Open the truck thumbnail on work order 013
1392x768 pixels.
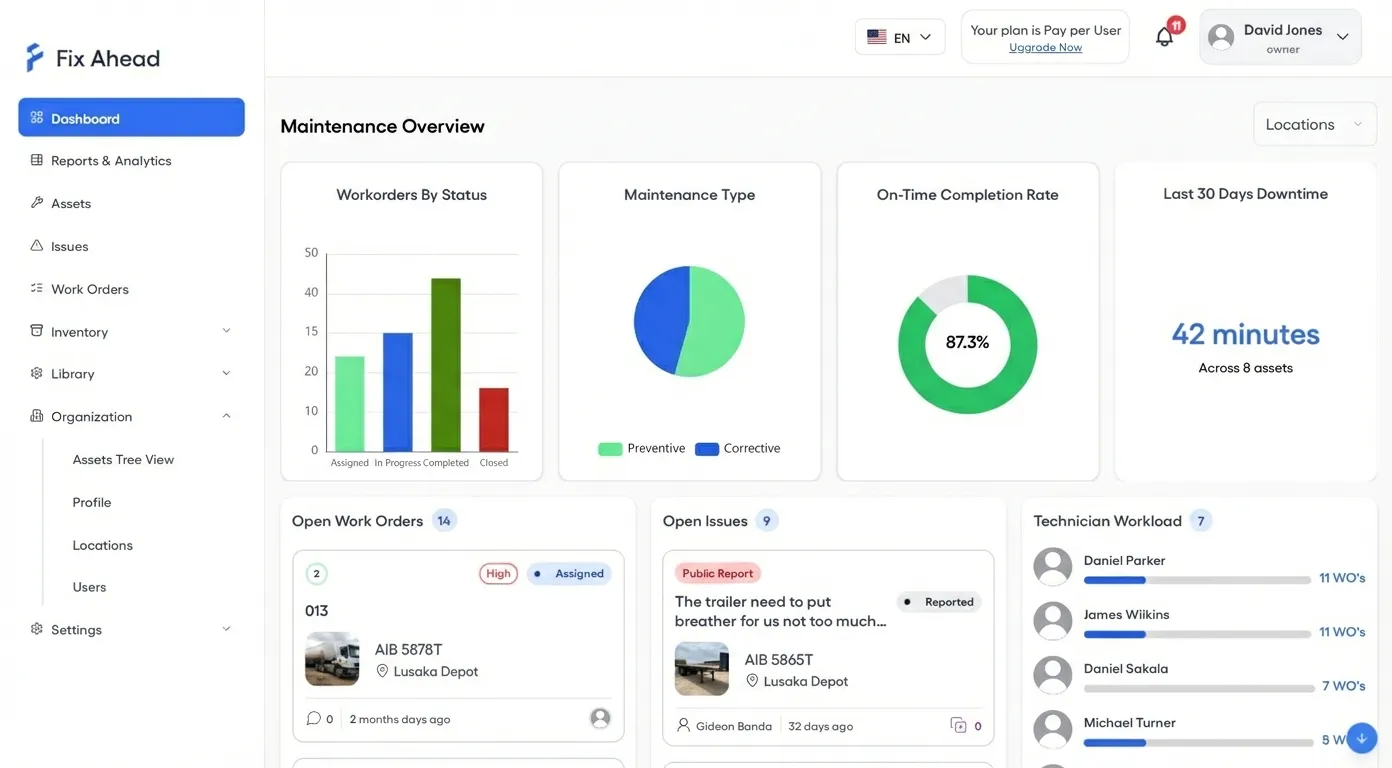331,659
